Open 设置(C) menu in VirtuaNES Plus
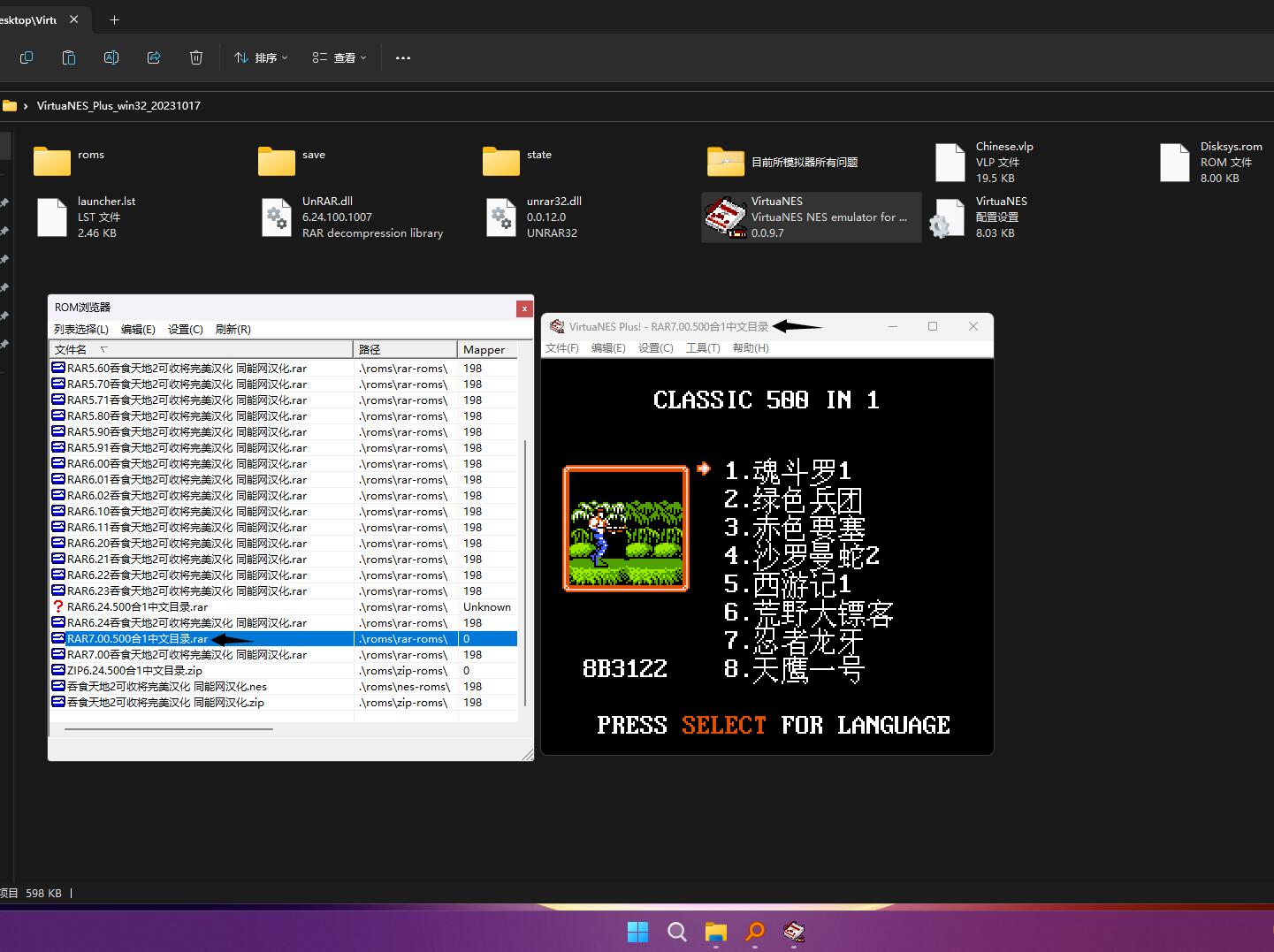1274x952 pixels. 656,348
